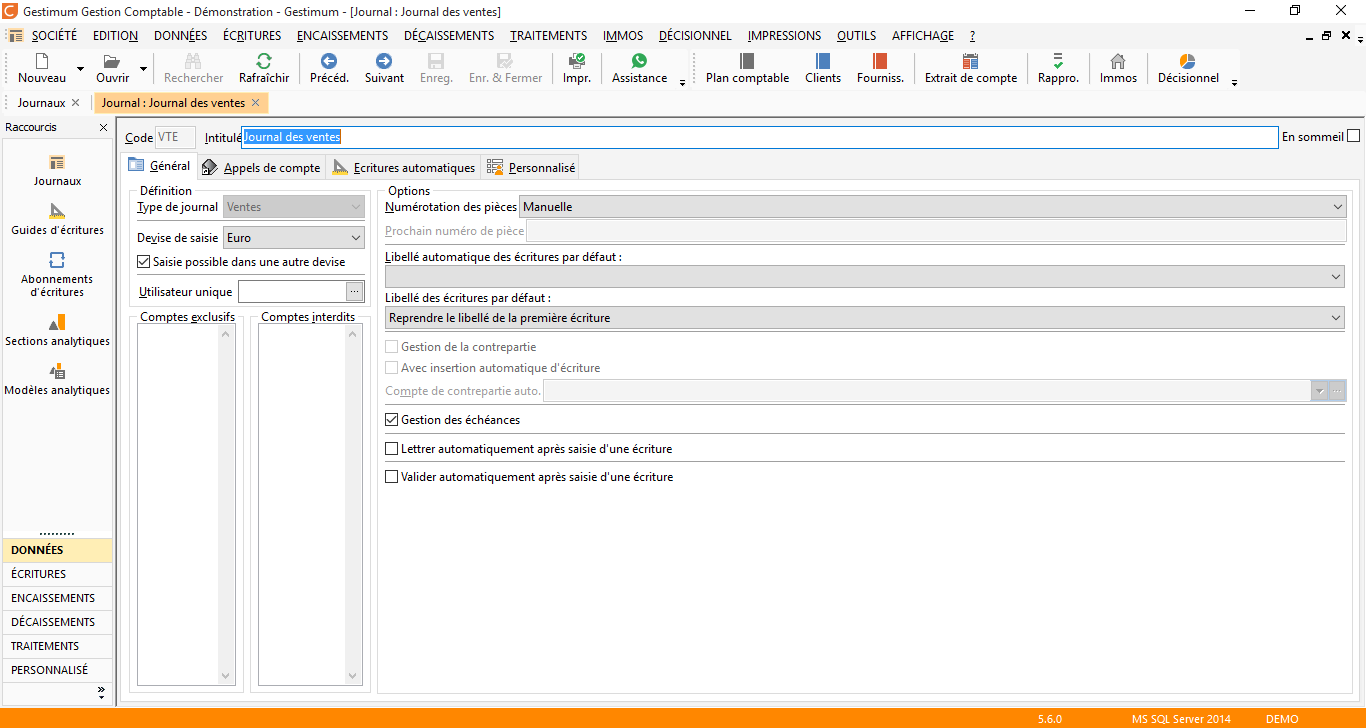
Task: Select DÉCAISSEMENTS sidebar category
Action: click(57, 622)
